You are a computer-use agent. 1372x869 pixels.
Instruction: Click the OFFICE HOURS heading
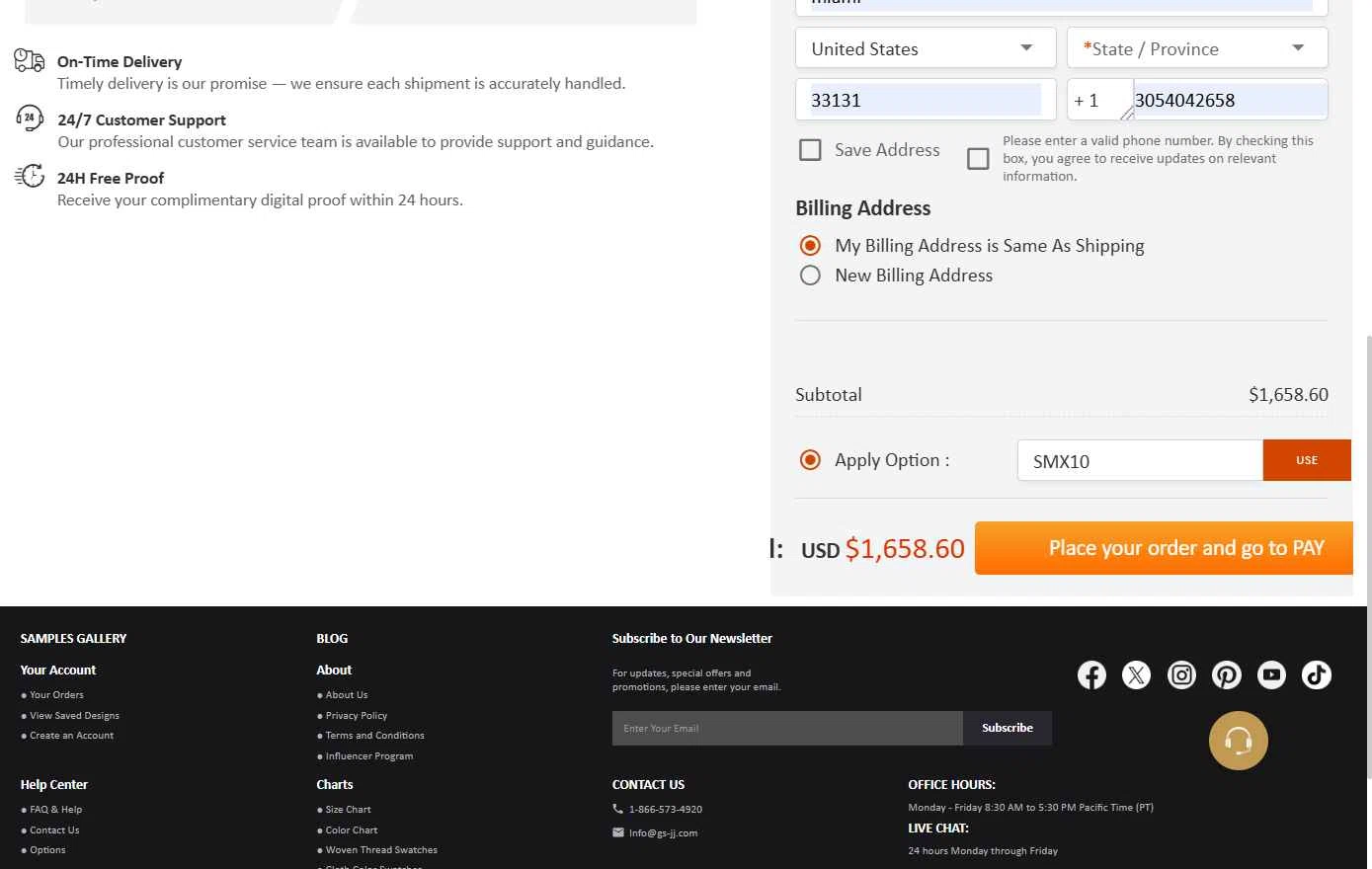(951, 785)
